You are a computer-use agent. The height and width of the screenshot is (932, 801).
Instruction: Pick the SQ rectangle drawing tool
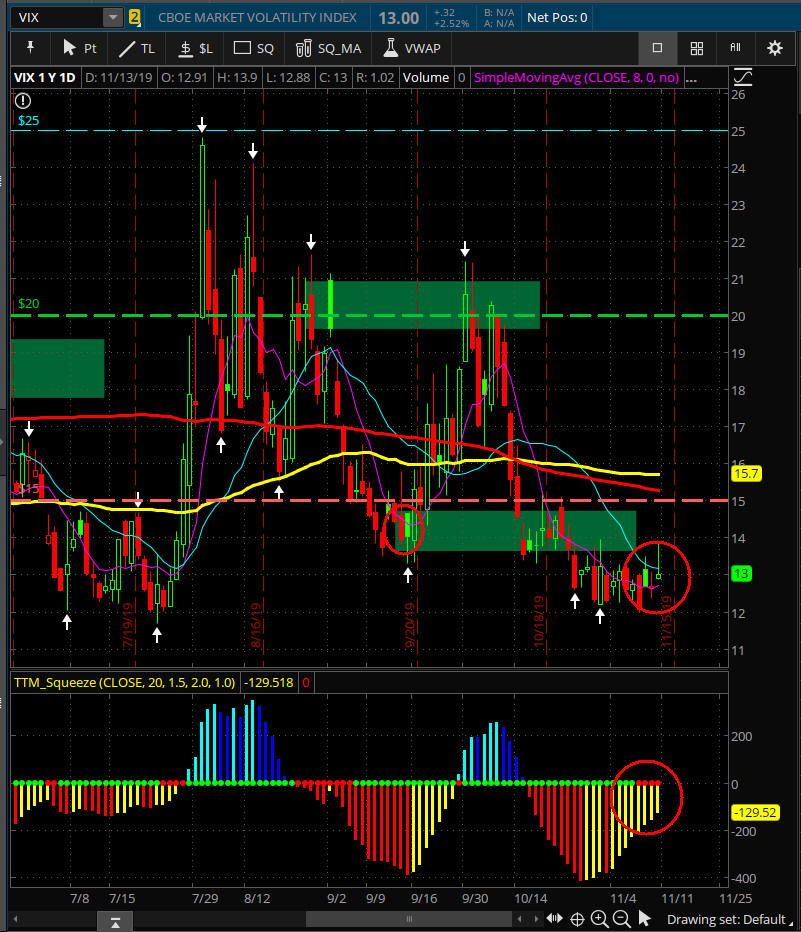coord(254,47)
